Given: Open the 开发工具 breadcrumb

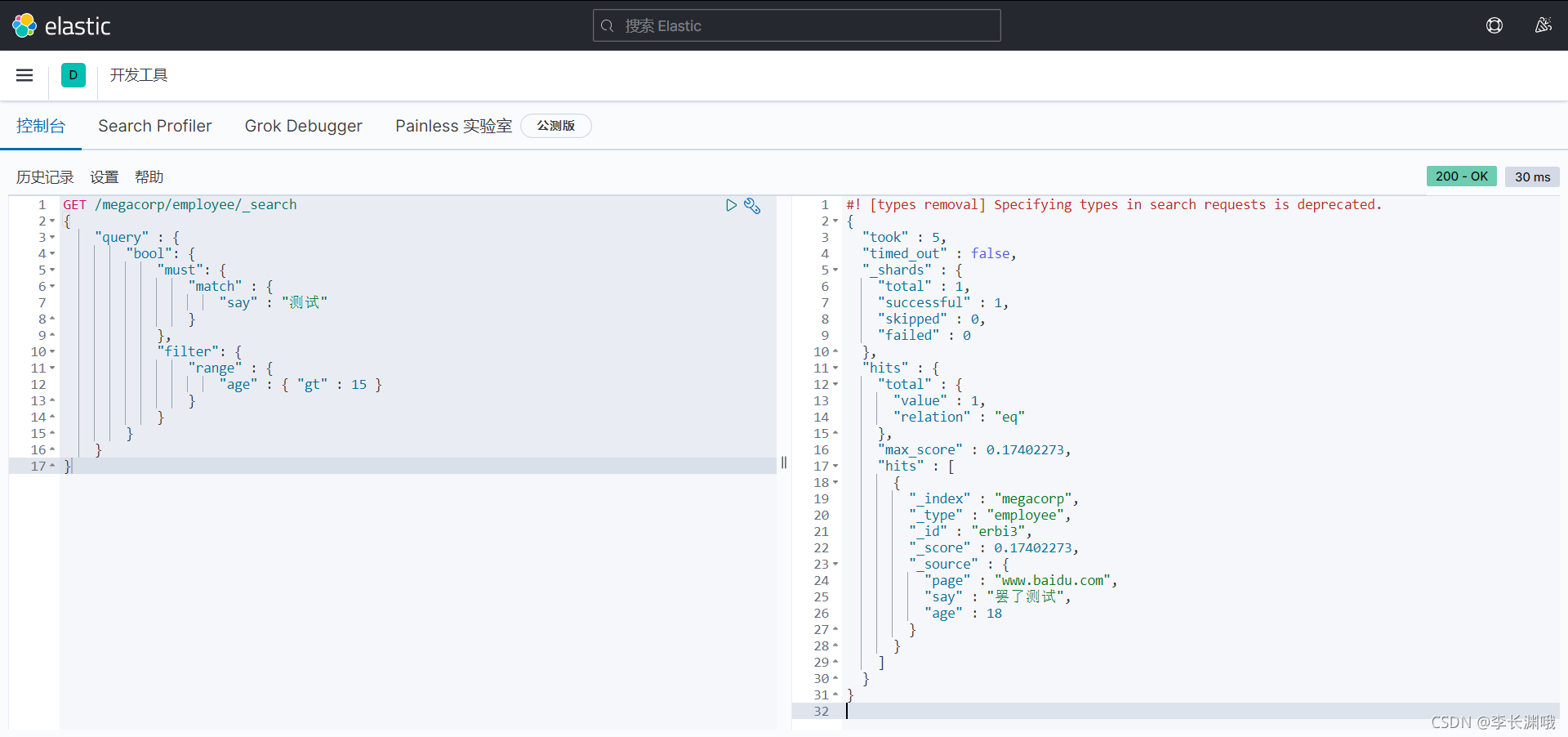Looking at the screenshot, I should pos(139,75).
